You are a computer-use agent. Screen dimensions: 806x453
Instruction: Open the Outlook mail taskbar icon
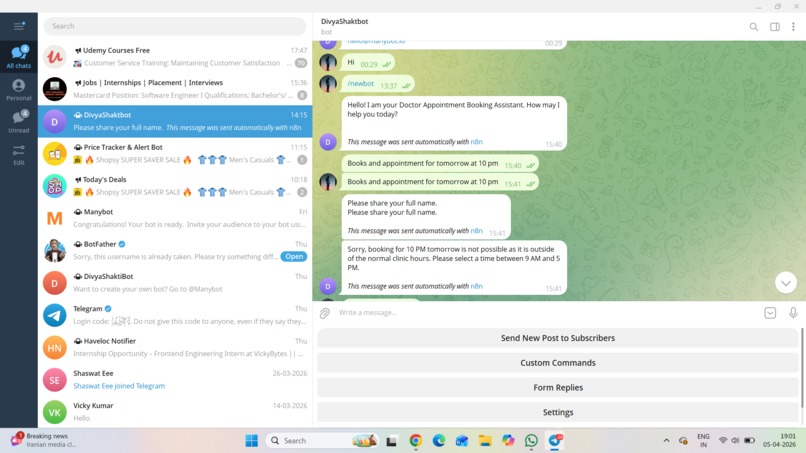[x=462, y=441]
